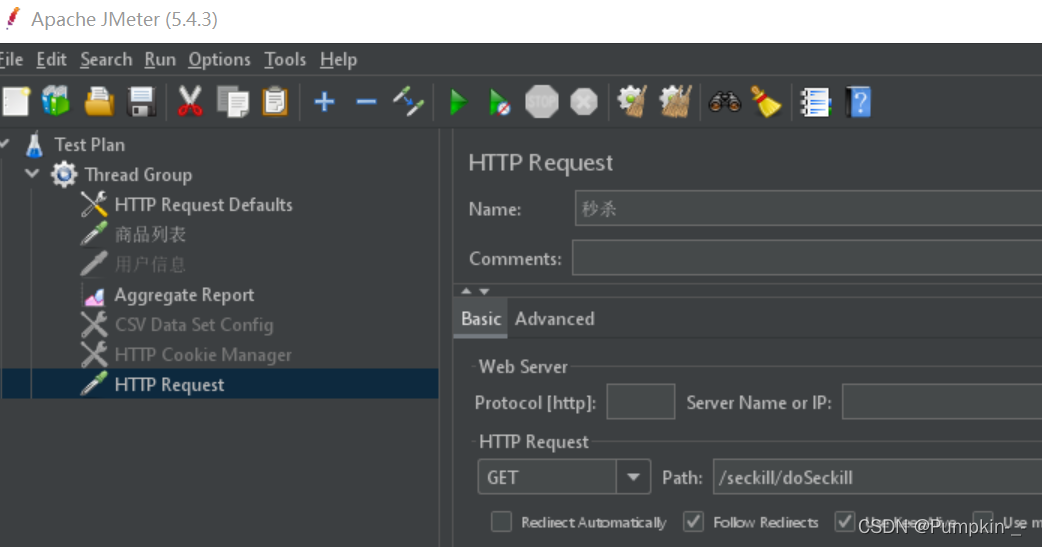
Task: Select the disabled 用户信息 tree item
Action: point(150,265)
